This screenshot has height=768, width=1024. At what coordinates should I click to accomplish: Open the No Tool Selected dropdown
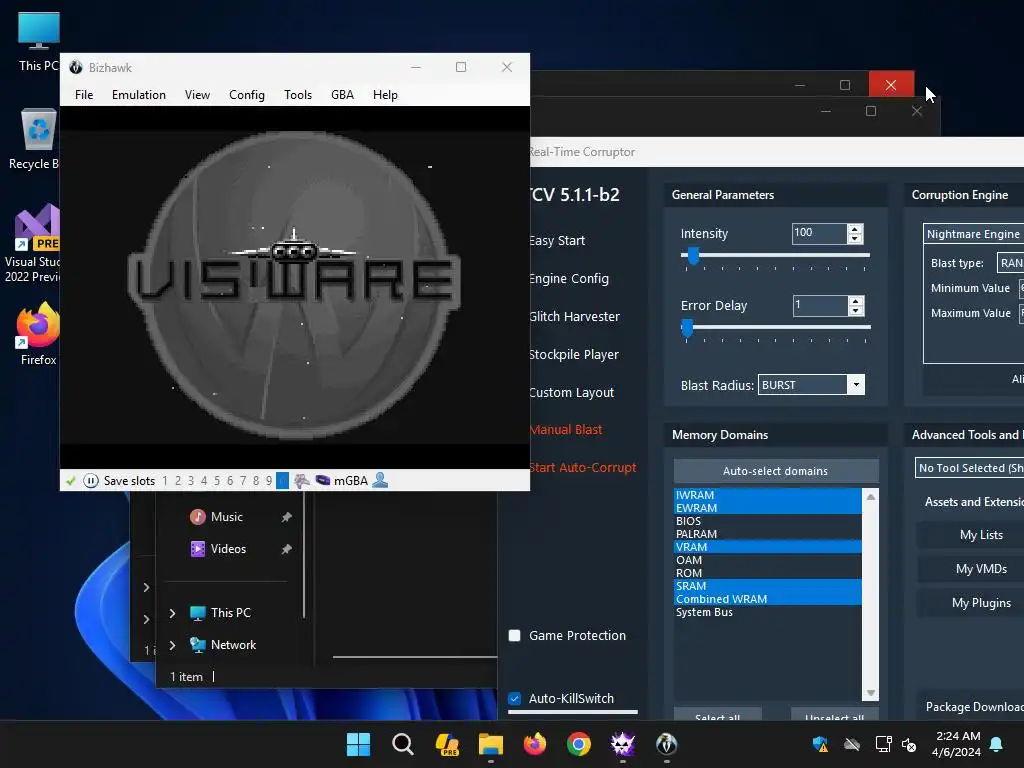click(x=970, y=468)
